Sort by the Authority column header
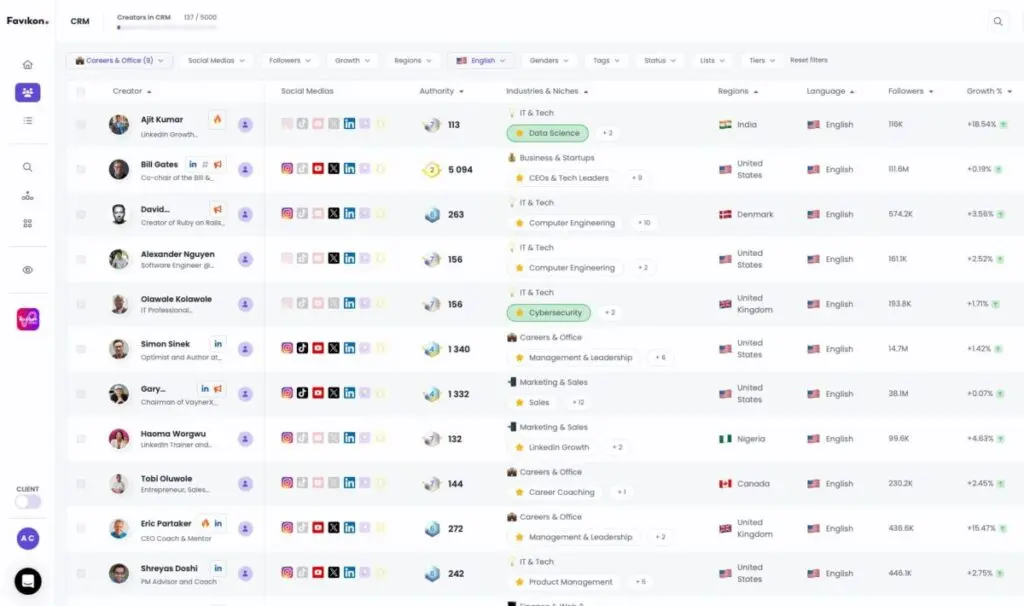Image resolution: width=1024 pixels, height=606 pixels. (441, 92)
